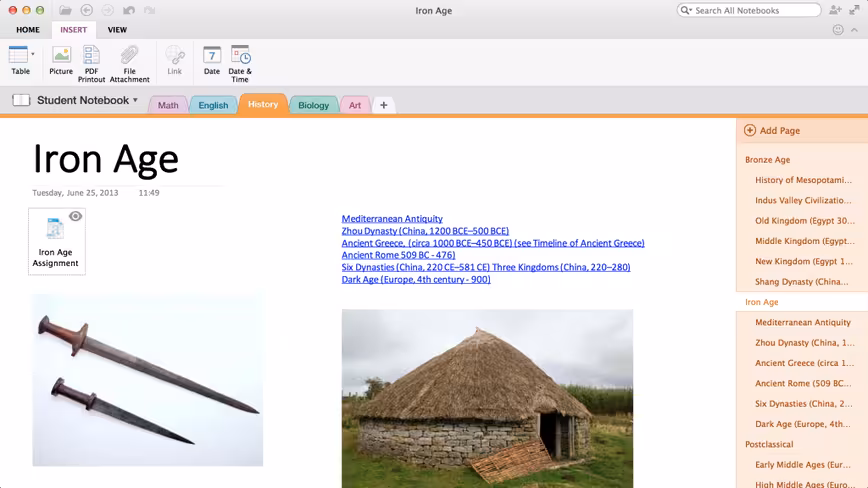Open notebook folder icon in title bar
This screenshot has width=868, height=488.
[x=65, y=10]
